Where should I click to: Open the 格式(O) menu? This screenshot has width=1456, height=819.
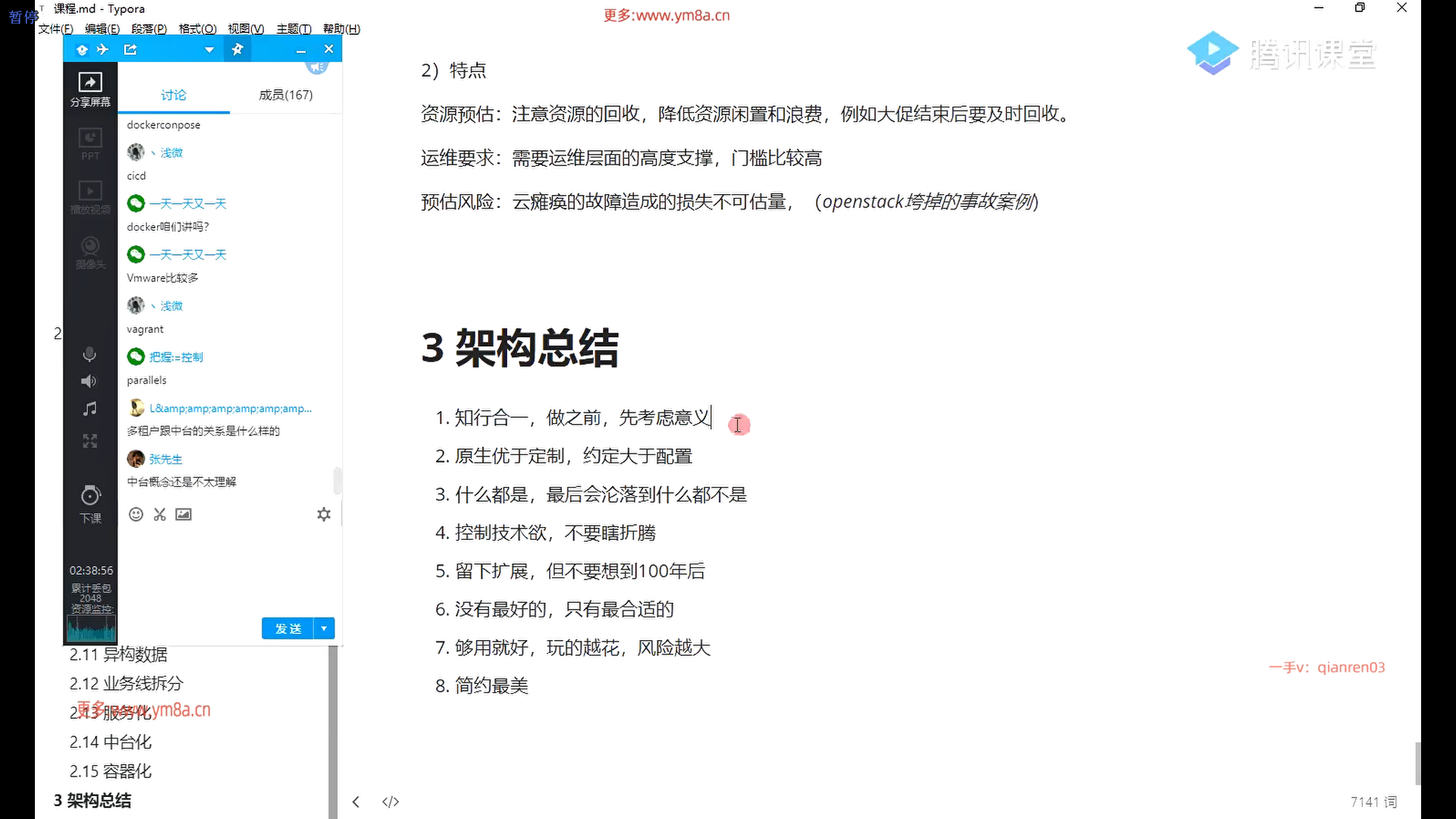point(197,29)
